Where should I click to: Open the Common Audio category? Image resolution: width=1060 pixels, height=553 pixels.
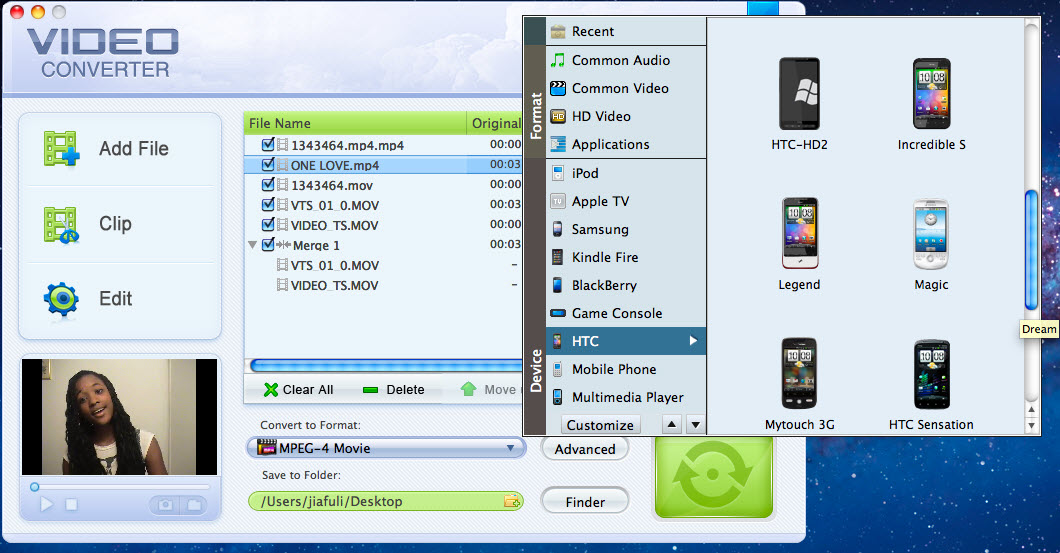[x=626, y=60]
